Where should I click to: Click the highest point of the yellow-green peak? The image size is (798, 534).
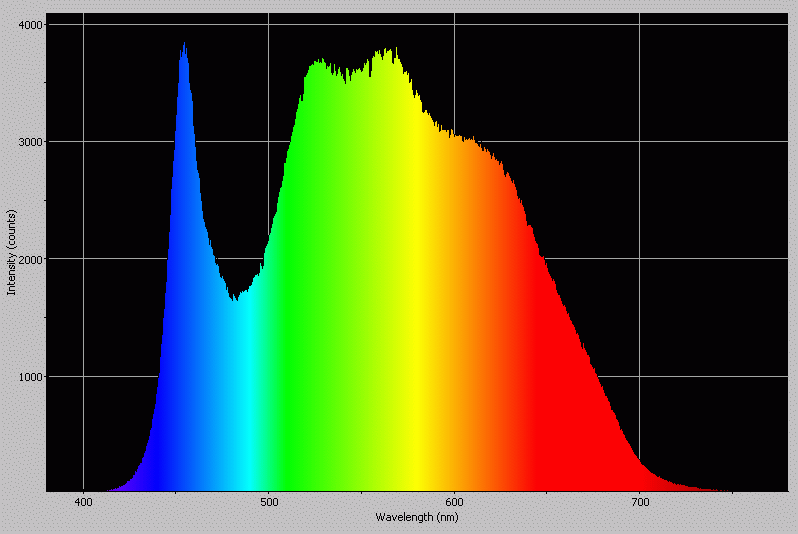pos(396,48)
